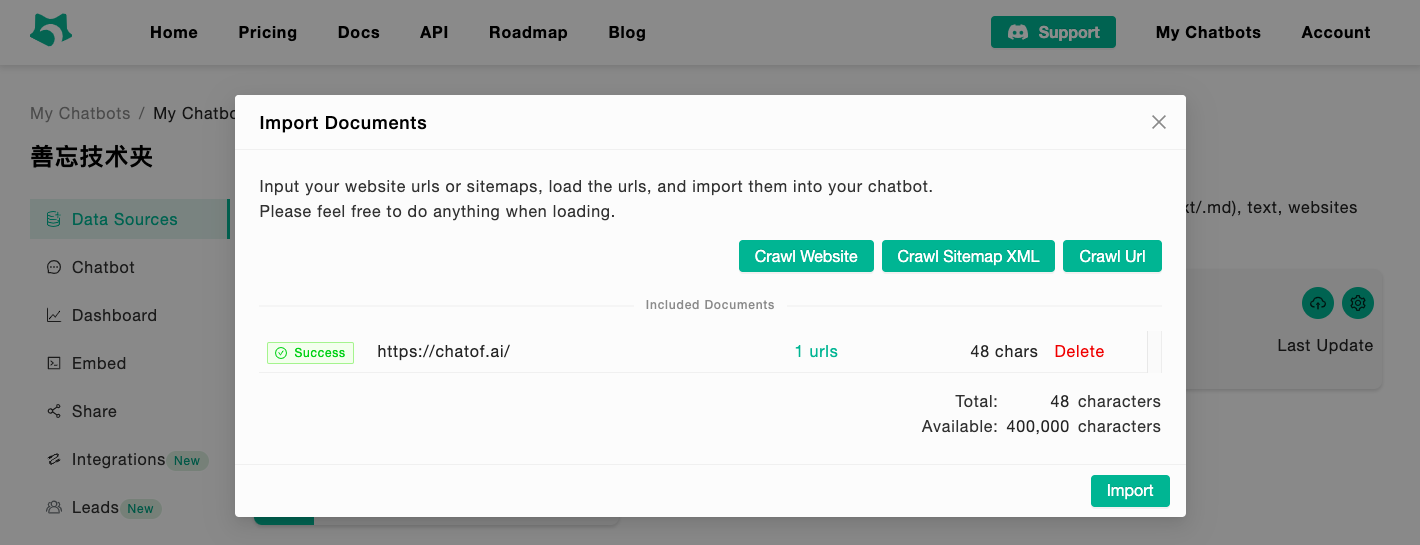Viewport: 1420px width, 545px height.
Task: Open the Pricing page
Action: pos(268,32)
